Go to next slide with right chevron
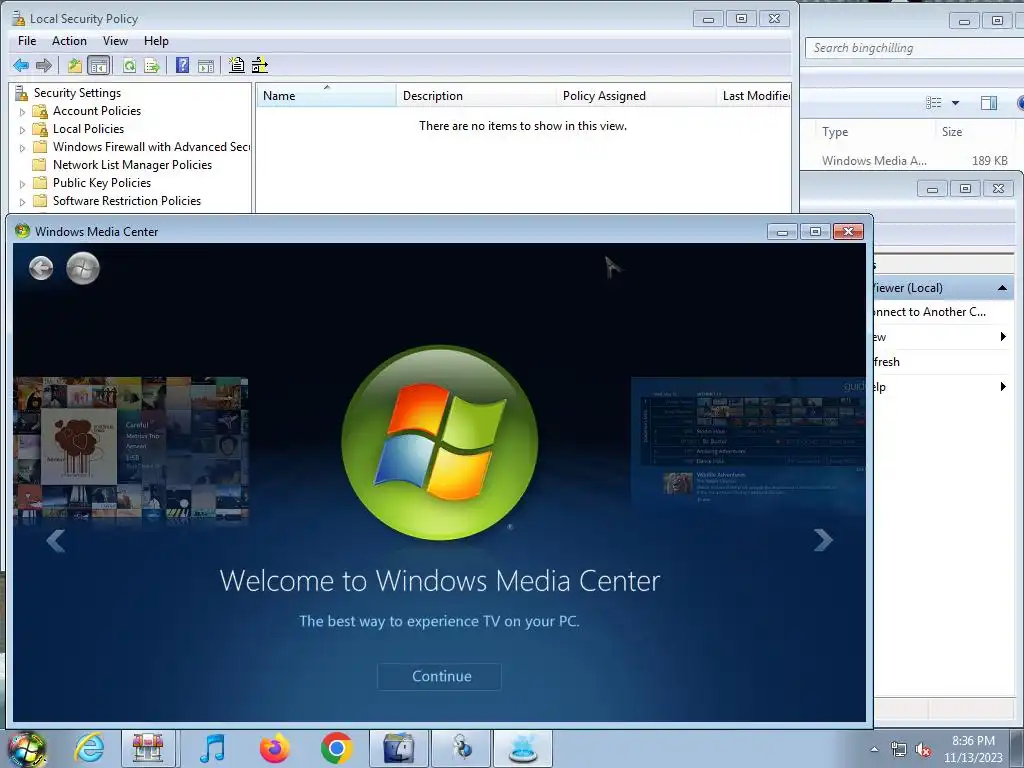1024x768 pixels. (x=823, y=539)
